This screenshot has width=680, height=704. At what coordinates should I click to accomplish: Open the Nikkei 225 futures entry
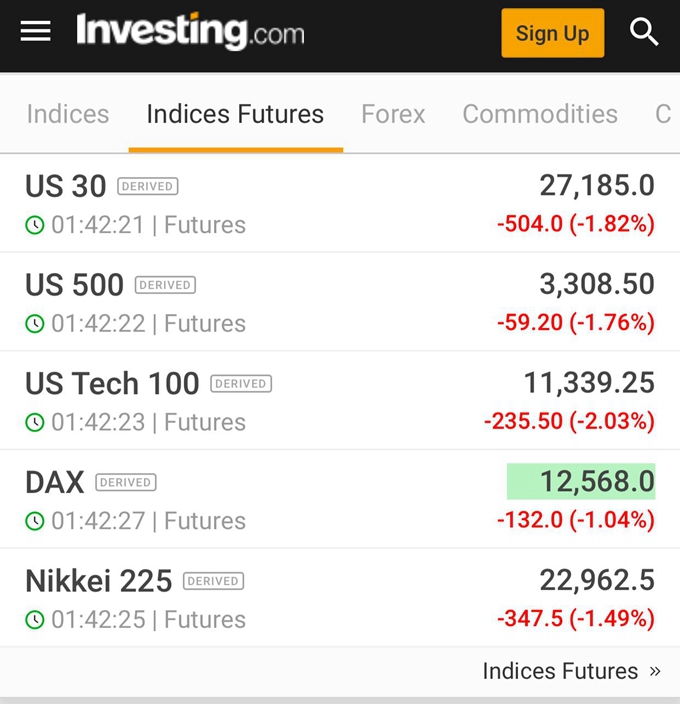[x=340, y=598]
